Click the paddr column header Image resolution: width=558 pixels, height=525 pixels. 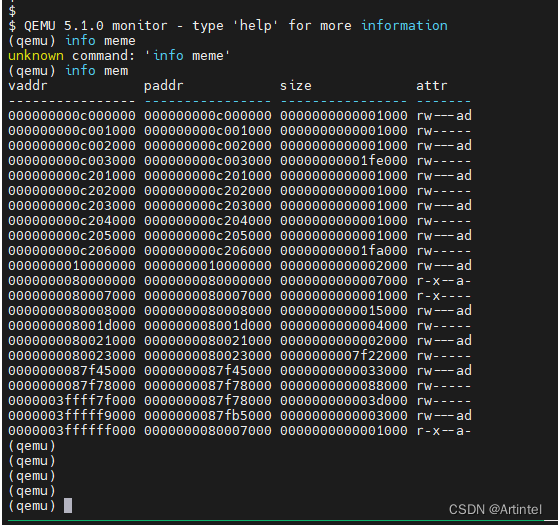point(164,86)
